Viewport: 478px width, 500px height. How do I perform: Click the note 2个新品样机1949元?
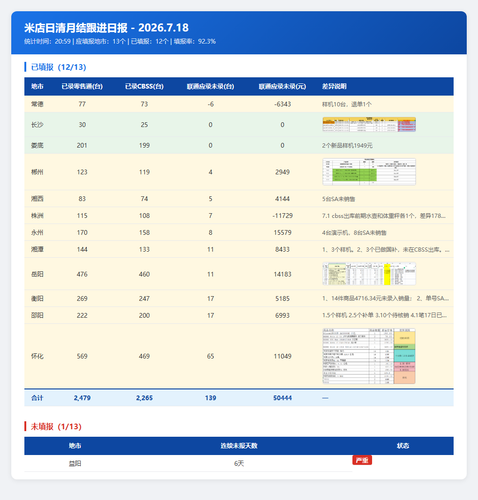tap(347, 145)
